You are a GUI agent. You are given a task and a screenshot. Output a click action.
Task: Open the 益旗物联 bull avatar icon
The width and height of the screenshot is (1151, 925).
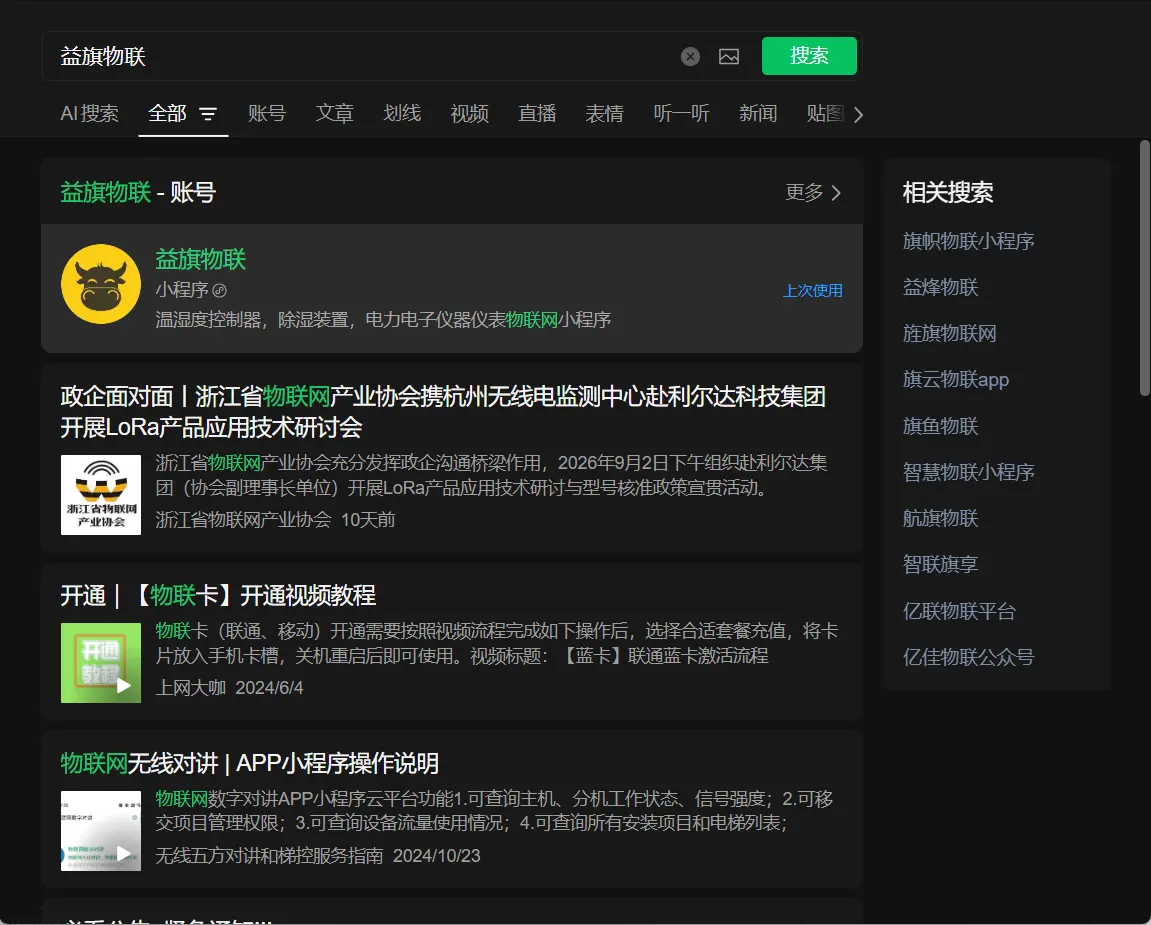click(x=101, y=284)
